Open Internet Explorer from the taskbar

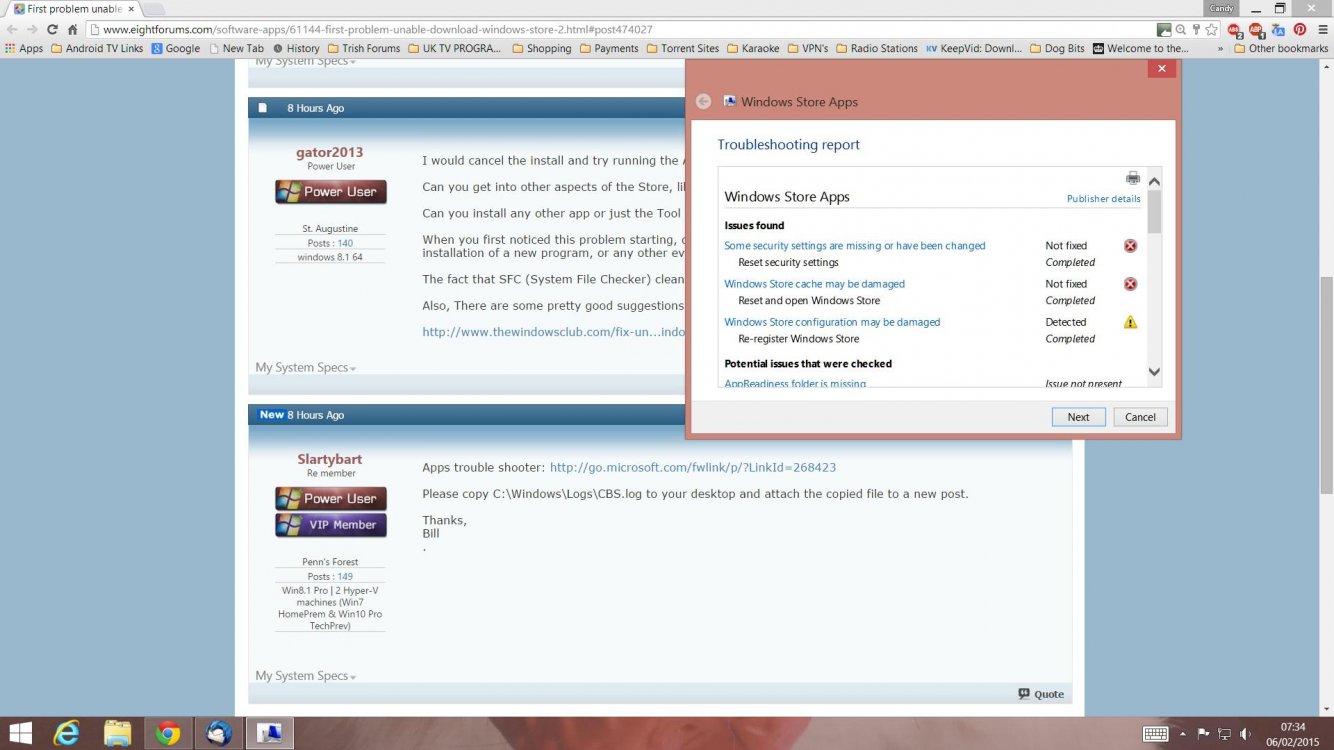point(67,733)
